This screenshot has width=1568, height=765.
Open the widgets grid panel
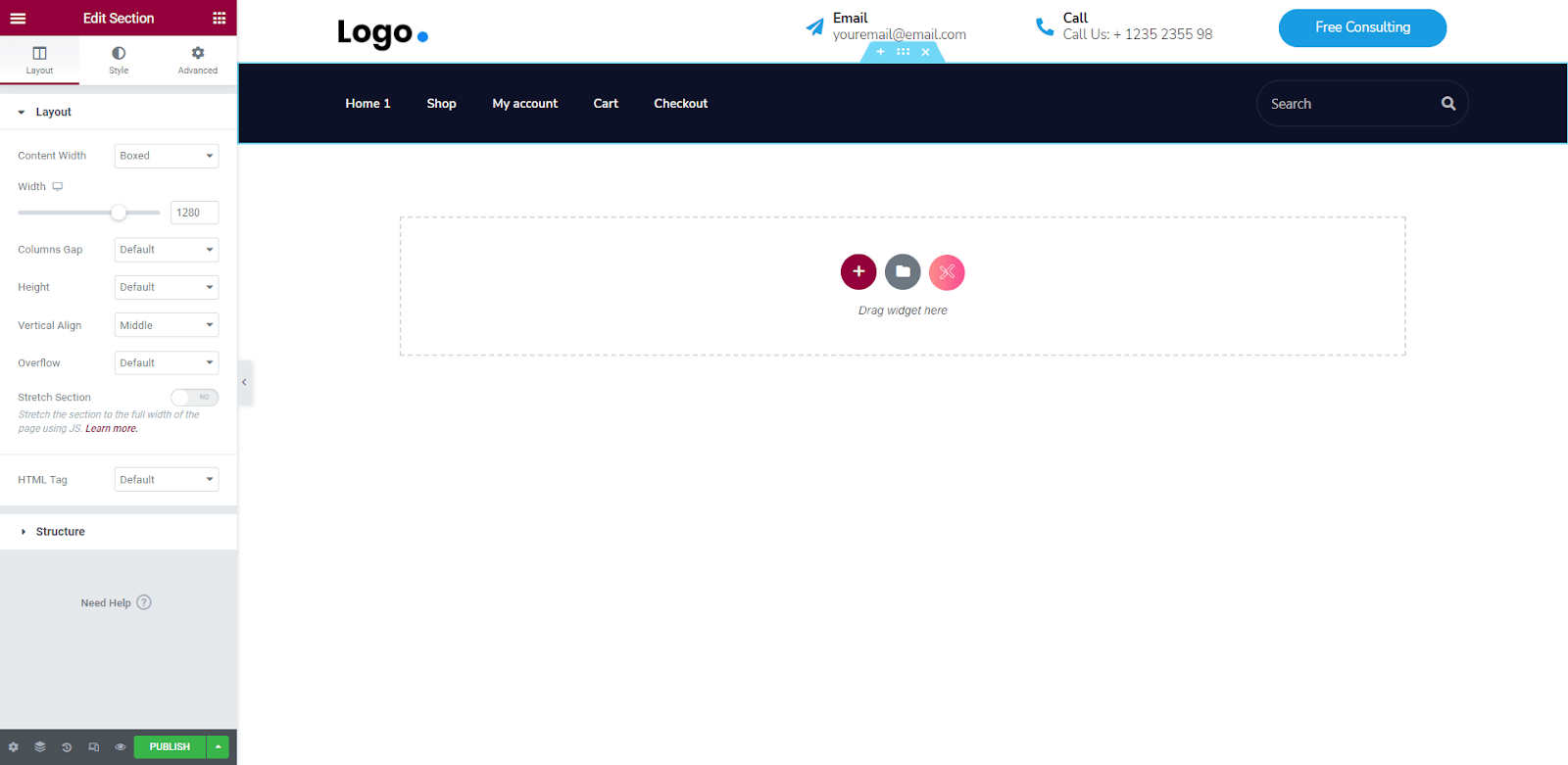tap(219, 18)
